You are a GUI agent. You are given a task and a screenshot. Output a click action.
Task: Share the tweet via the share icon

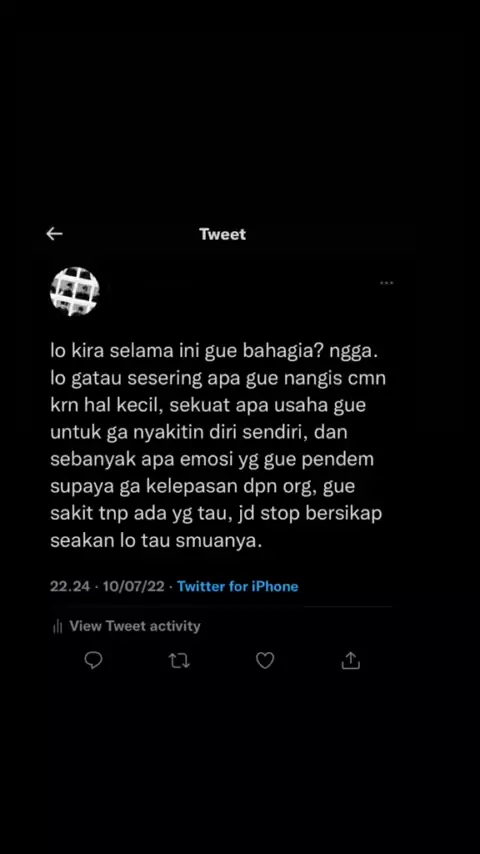click(351, 661)
